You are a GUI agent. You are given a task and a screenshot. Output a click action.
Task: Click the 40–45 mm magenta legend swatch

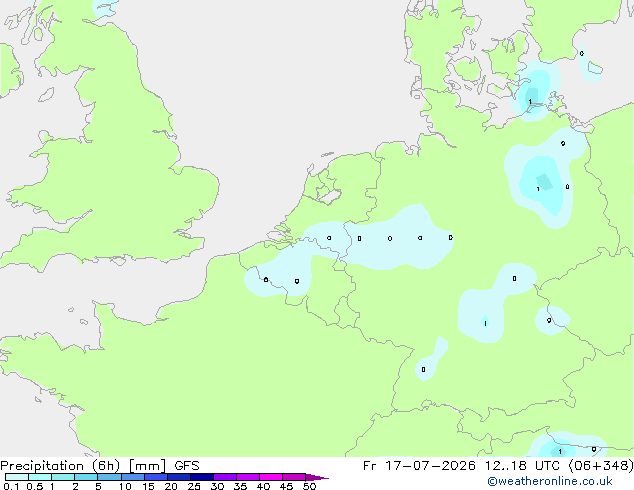[x=271, y=477]
